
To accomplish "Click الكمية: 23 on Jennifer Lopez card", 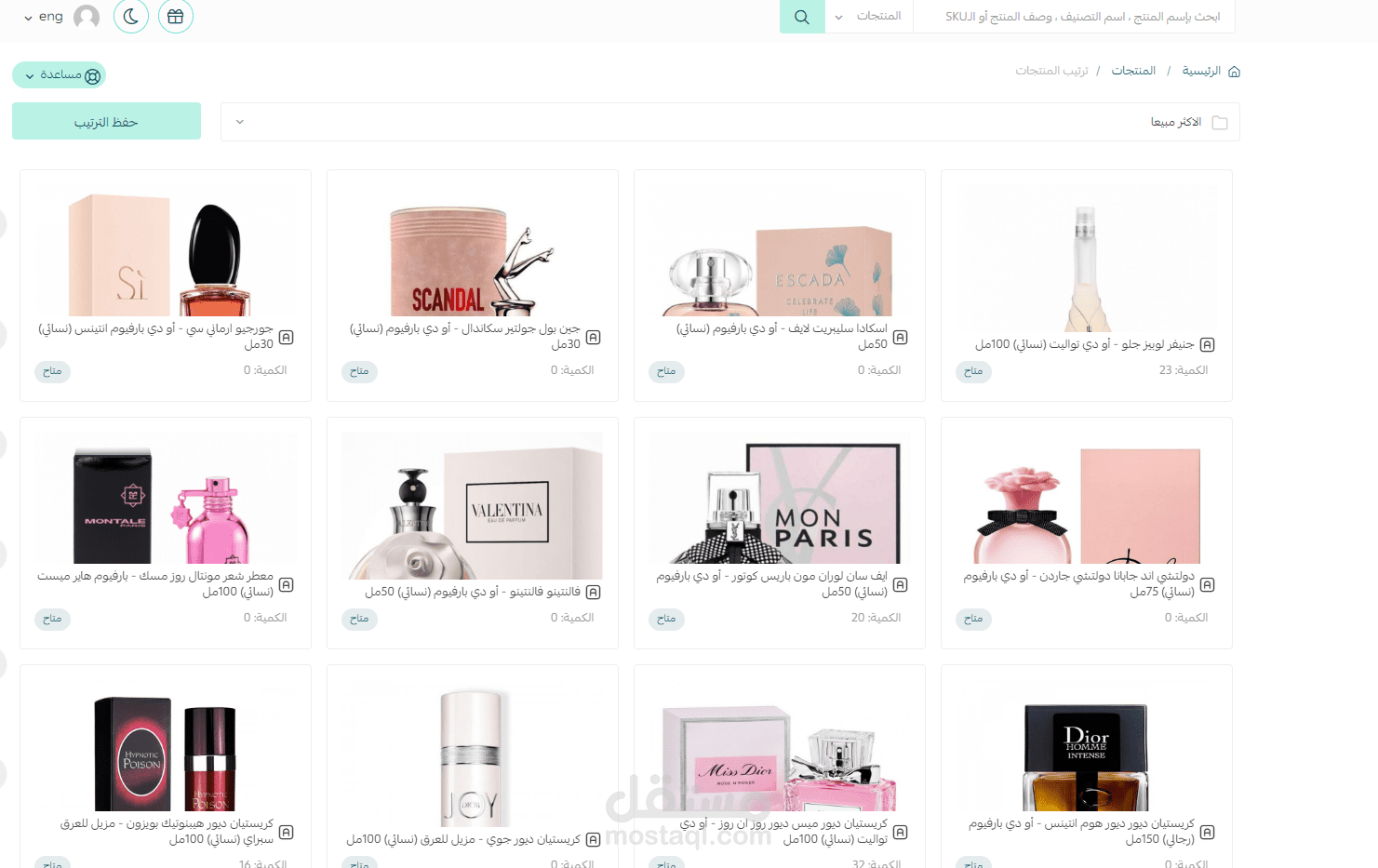I will 1184,370.
